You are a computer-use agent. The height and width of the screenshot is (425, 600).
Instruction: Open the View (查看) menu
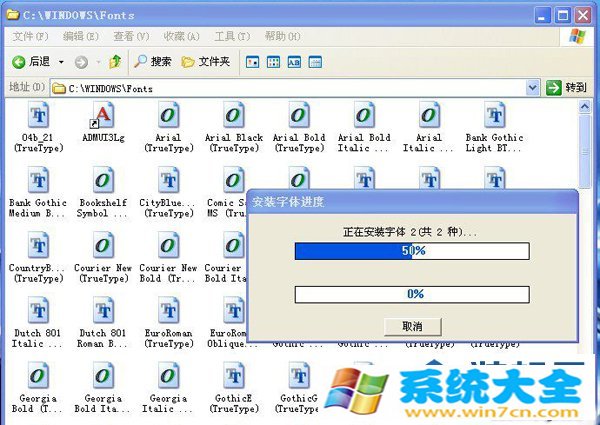131,36
